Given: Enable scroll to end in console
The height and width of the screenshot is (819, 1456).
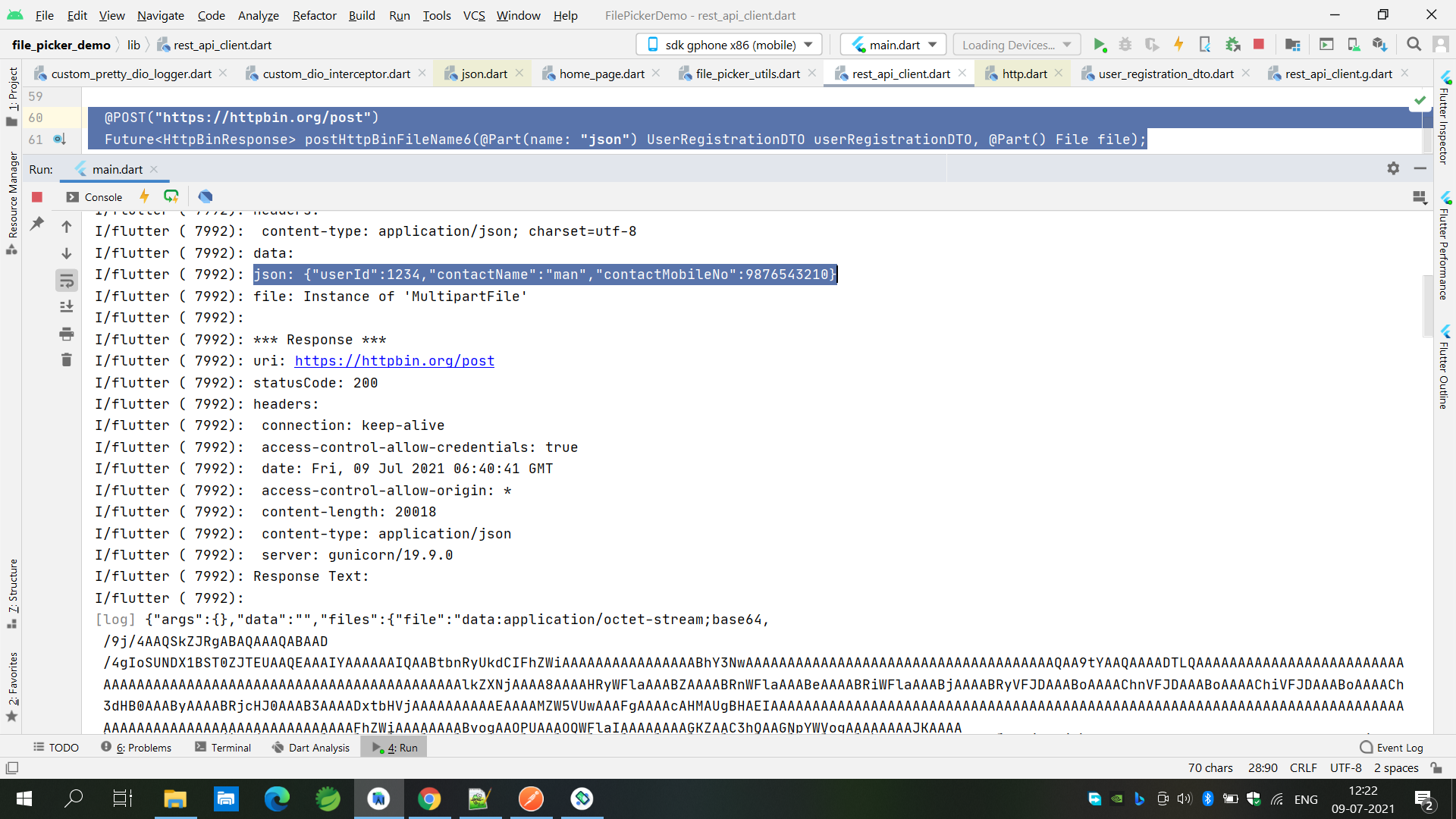Looking at the screenshot, I should pos(67,306).
